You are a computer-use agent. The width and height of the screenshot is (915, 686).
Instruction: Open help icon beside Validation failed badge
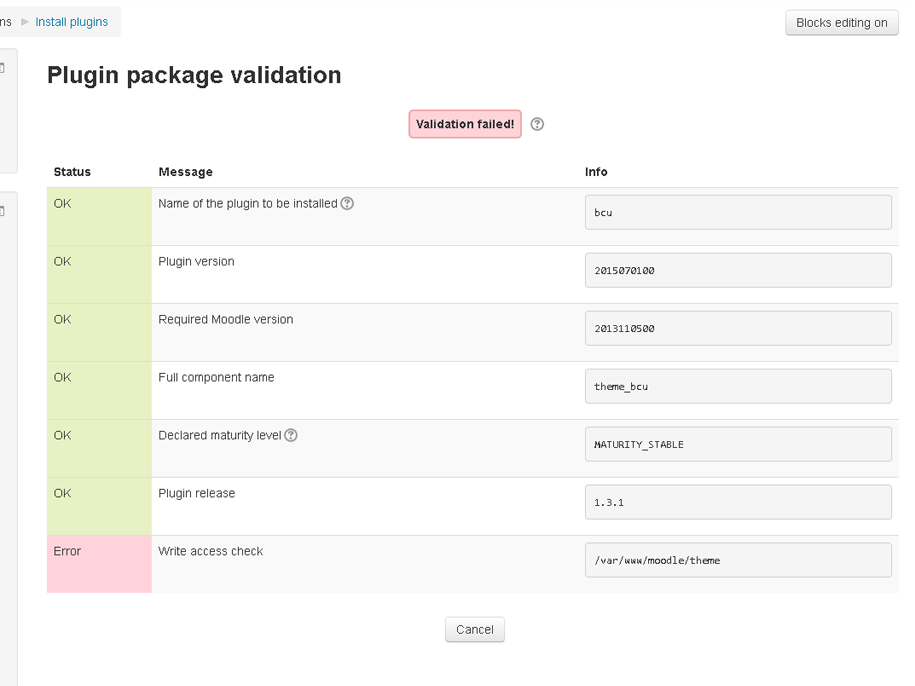537,124
